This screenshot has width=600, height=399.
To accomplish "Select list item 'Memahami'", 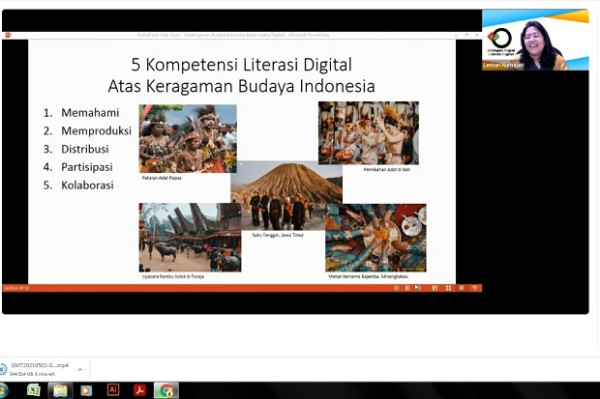I will [90, 112].
